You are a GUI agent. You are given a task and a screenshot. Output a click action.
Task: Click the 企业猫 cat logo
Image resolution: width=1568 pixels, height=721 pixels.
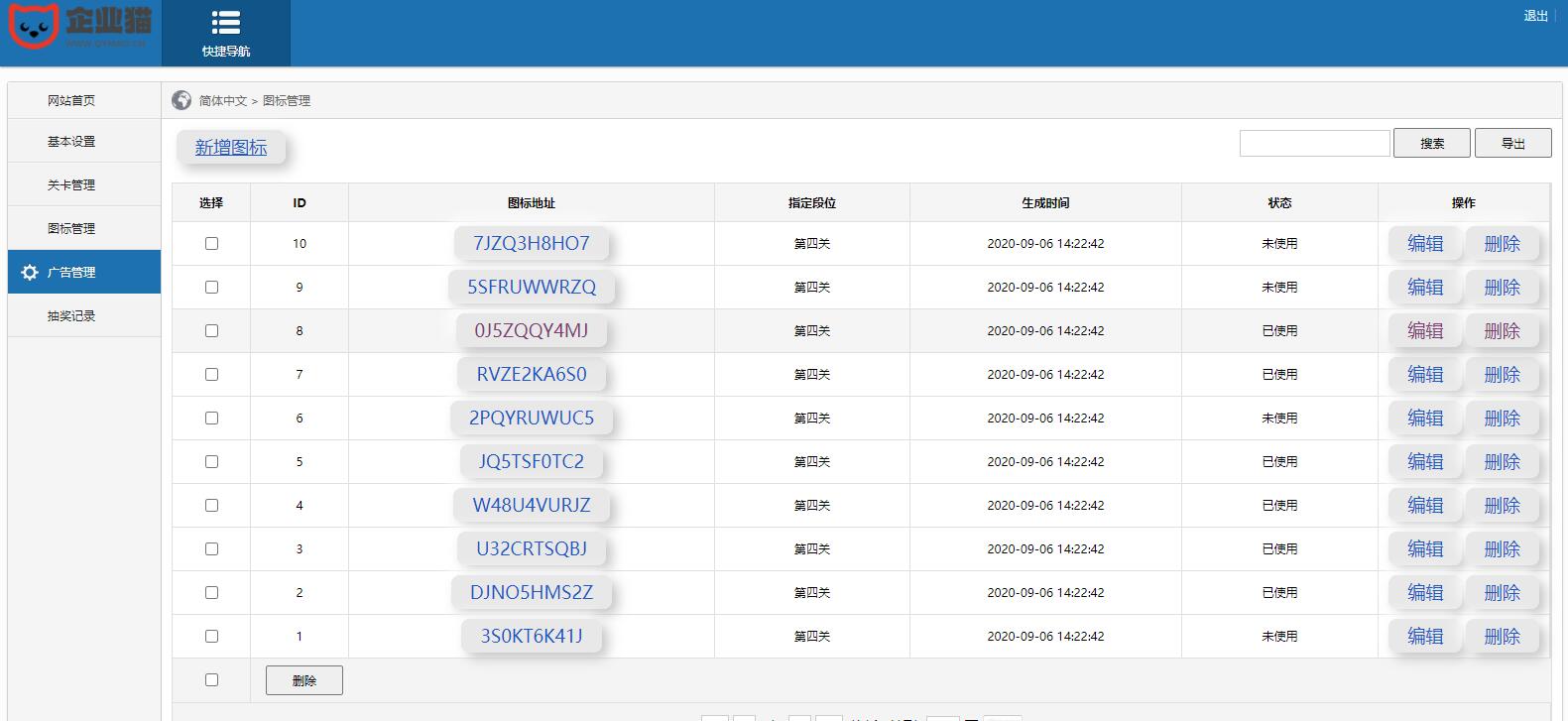(x=79, y=28)
